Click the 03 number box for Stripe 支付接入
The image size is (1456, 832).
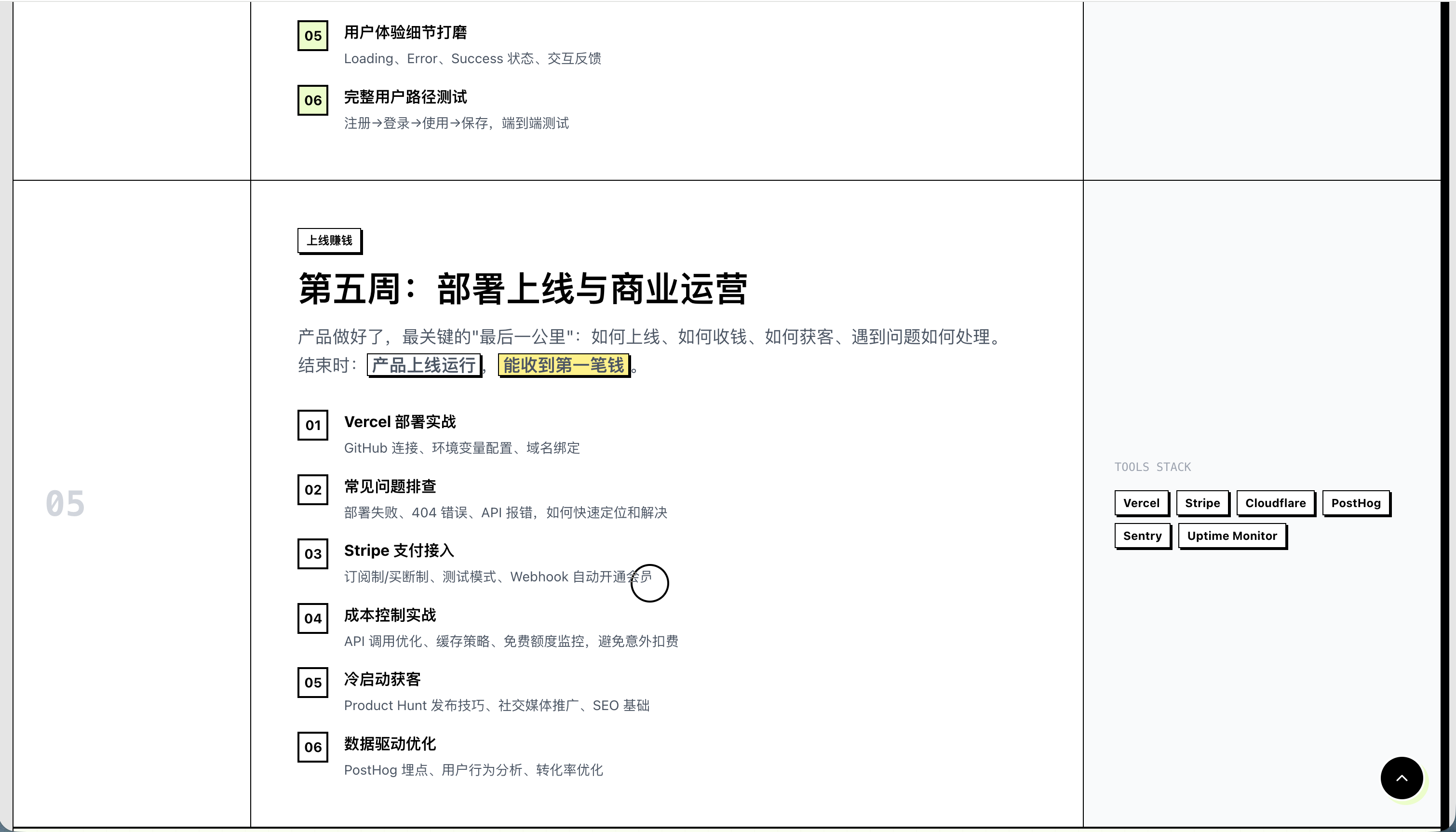click(312, 554)
